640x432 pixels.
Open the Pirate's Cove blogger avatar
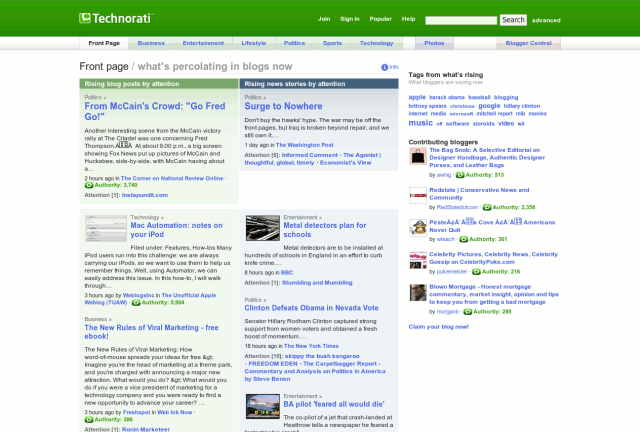click(418, 228)
